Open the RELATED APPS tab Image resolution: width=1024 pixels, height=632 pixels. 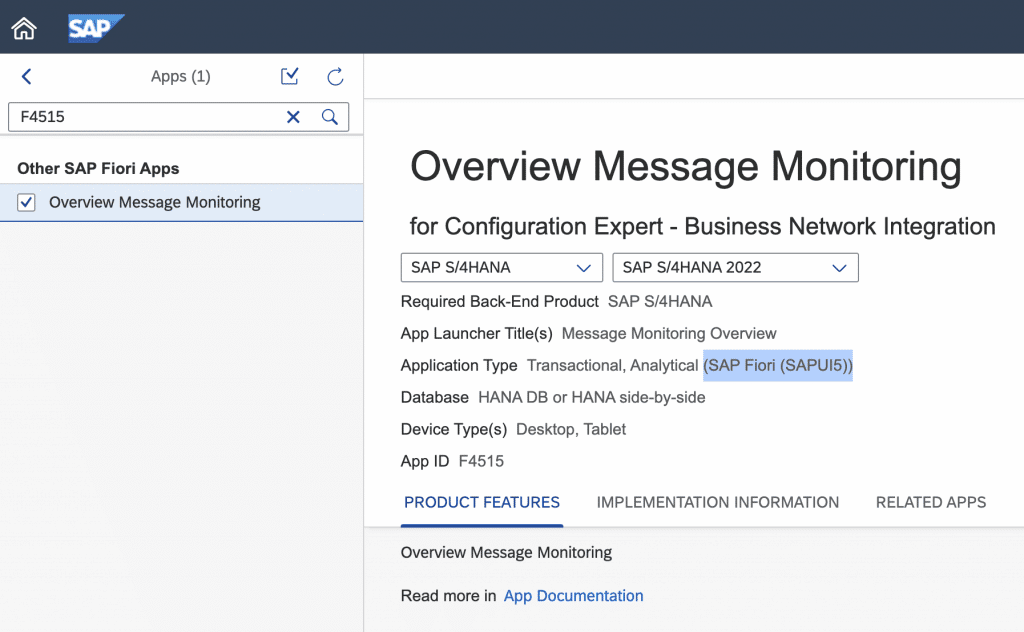tap(930, 502)
